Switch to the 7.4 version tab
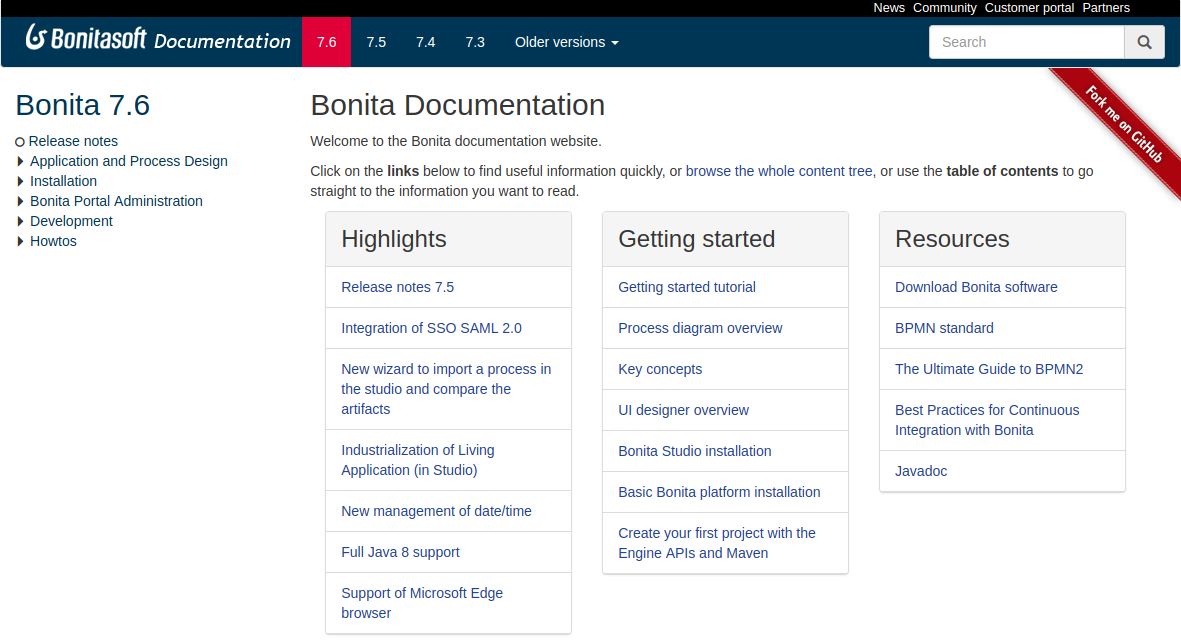The height and width of the screenshot is (643, 1181). [x=426, y=42]
